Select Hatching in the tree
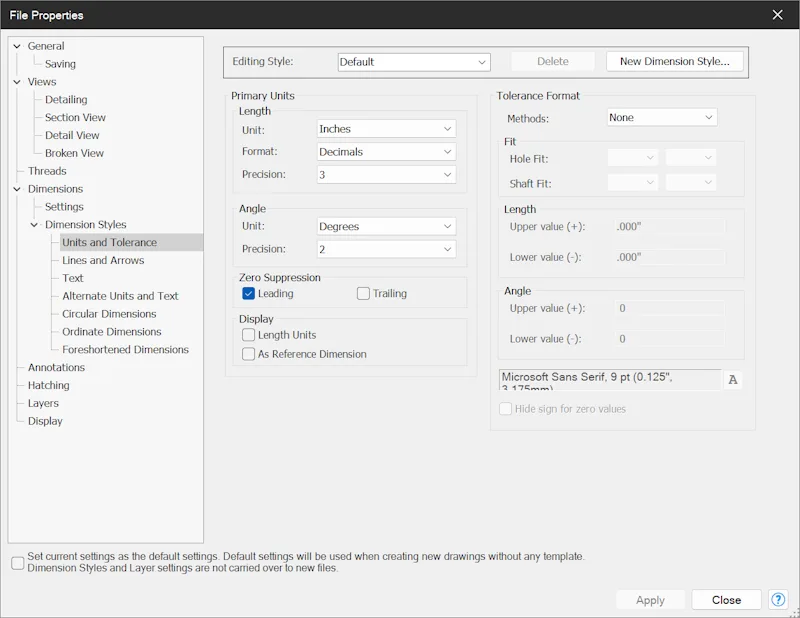The image size is (800, 618). [49, 385]
